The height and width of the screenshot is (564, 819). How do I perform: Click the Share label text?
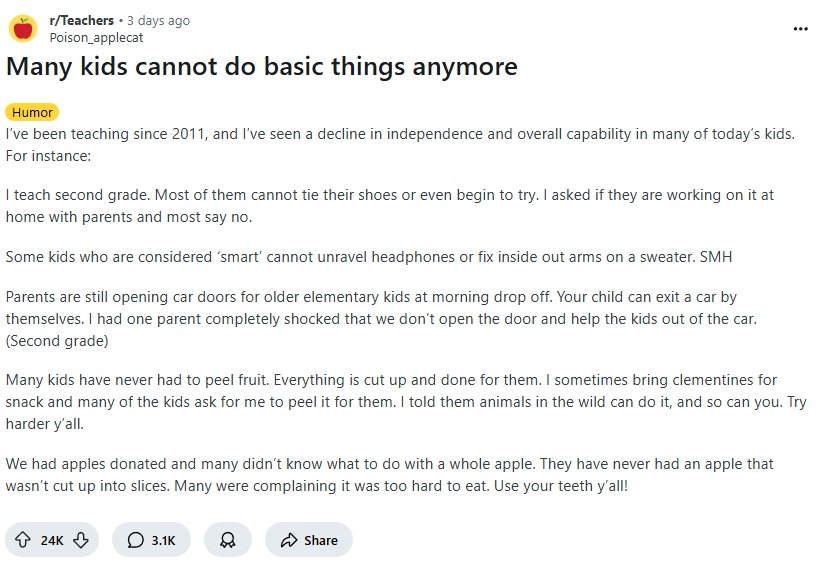point(321,540)
